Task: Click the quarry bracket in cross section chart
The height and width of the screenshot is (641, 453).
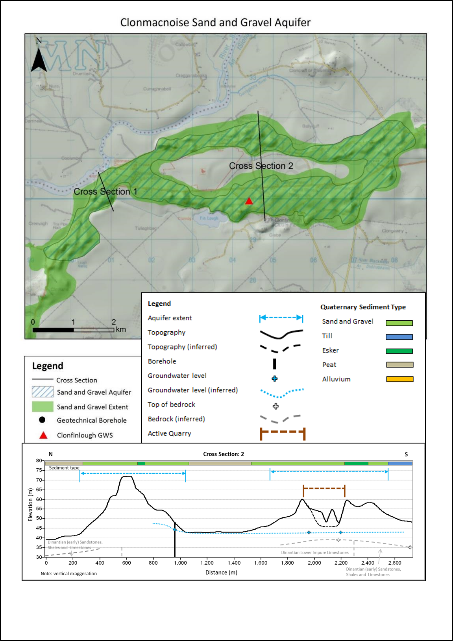Action: coord(324,491)
